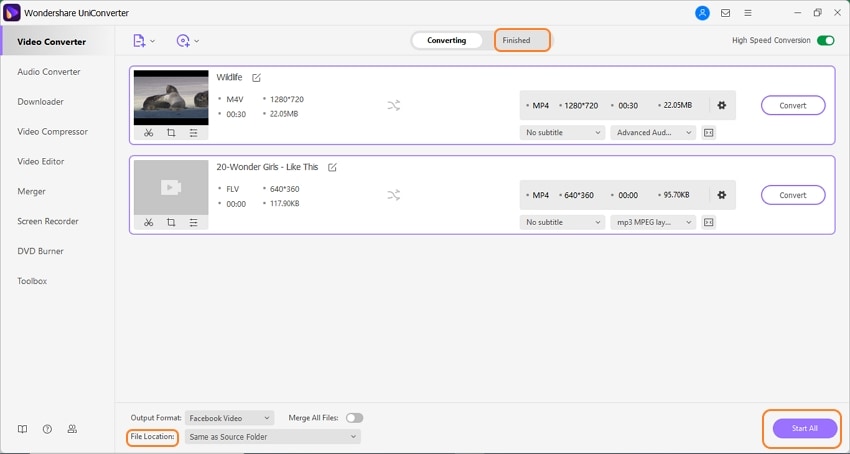Click the Wildlife video thumbnail

pos(171,98)
